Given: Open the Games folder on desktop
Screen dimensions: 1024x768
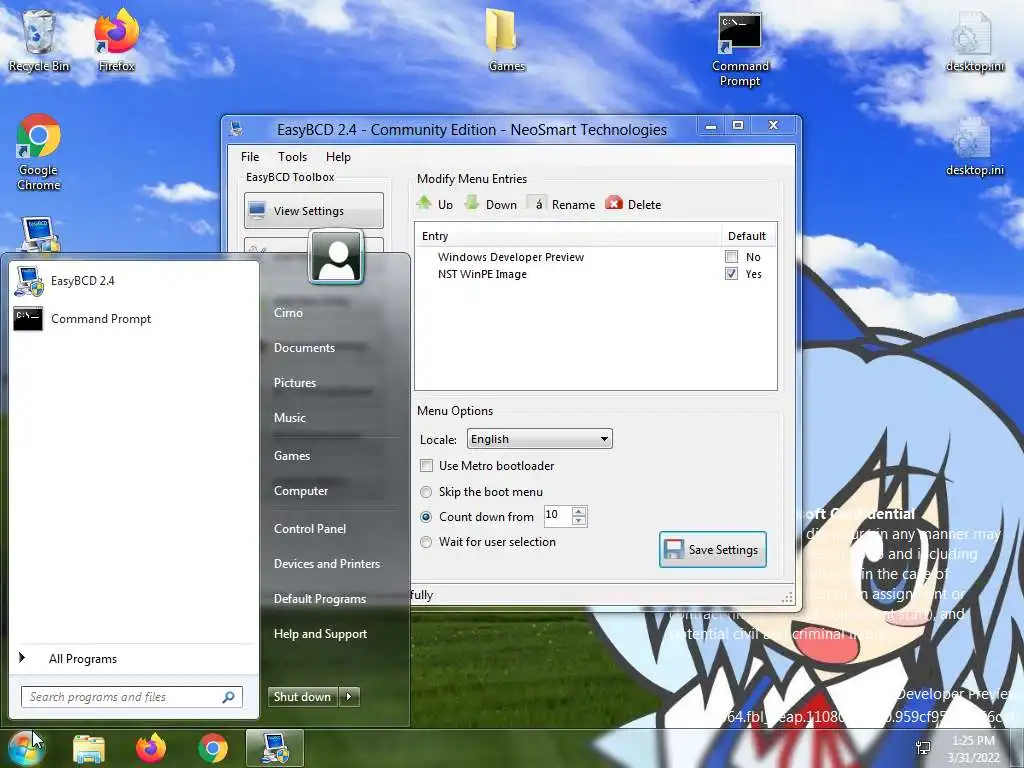Looking at the screenshot, I should tap(506, 40).
